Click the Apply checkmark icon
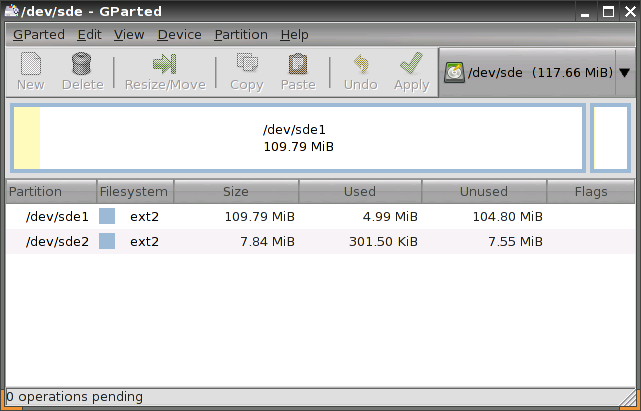The width and height of the screenshot is (641, 411). [411, 65]
